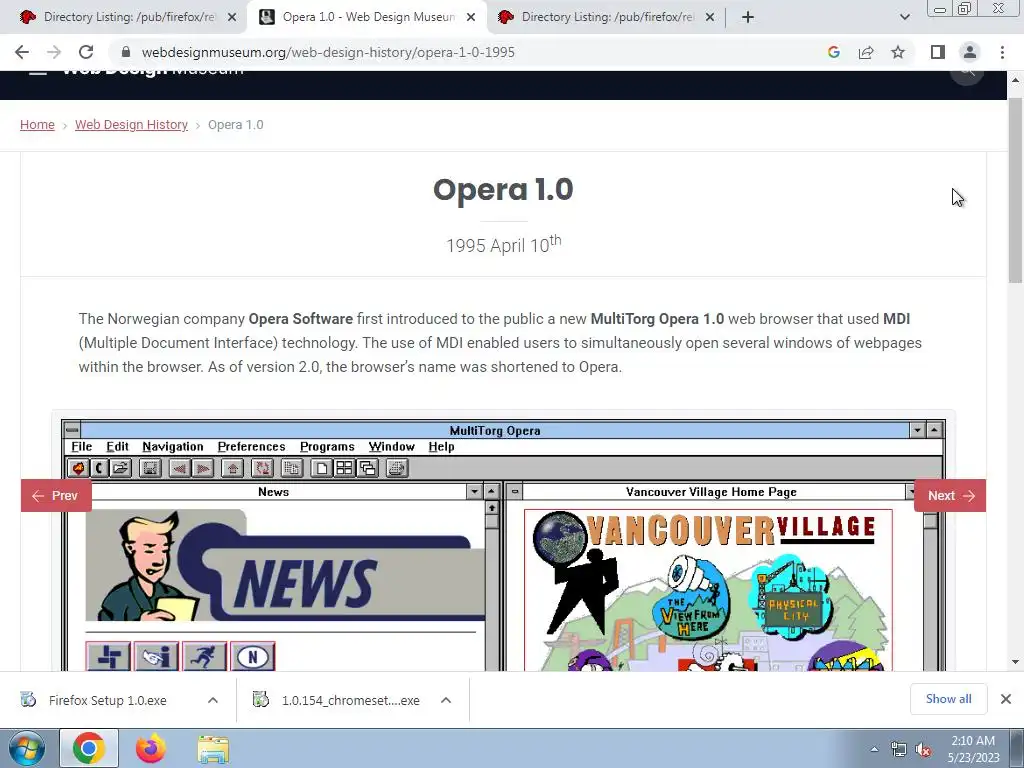Viewport: 1024px width, 768px height.
Task: Open Web Design History breadcrumb link
Action: 131,125
